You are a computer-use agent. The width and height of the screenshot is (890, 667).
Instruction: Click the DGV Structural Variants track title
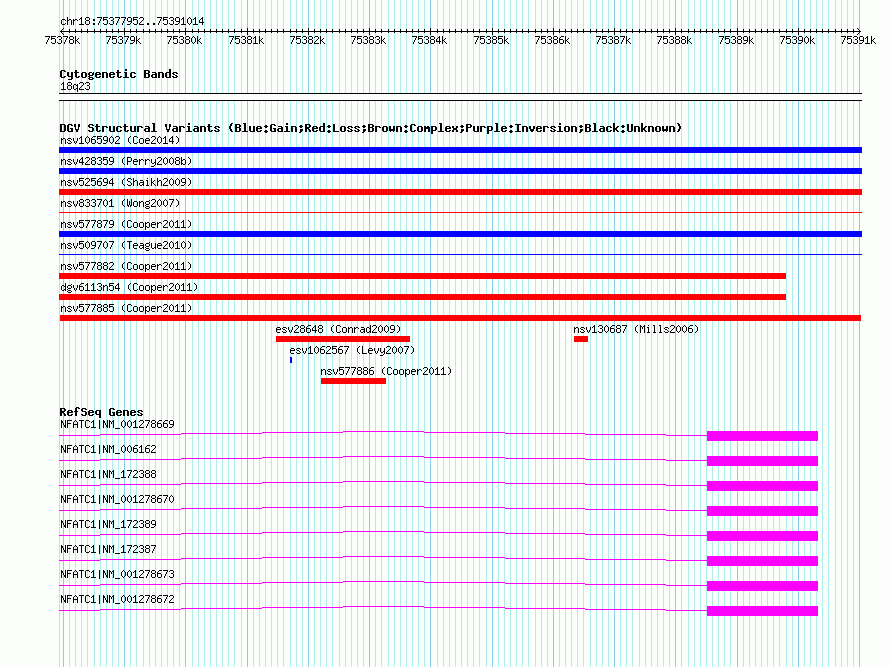tap(370, 128)
